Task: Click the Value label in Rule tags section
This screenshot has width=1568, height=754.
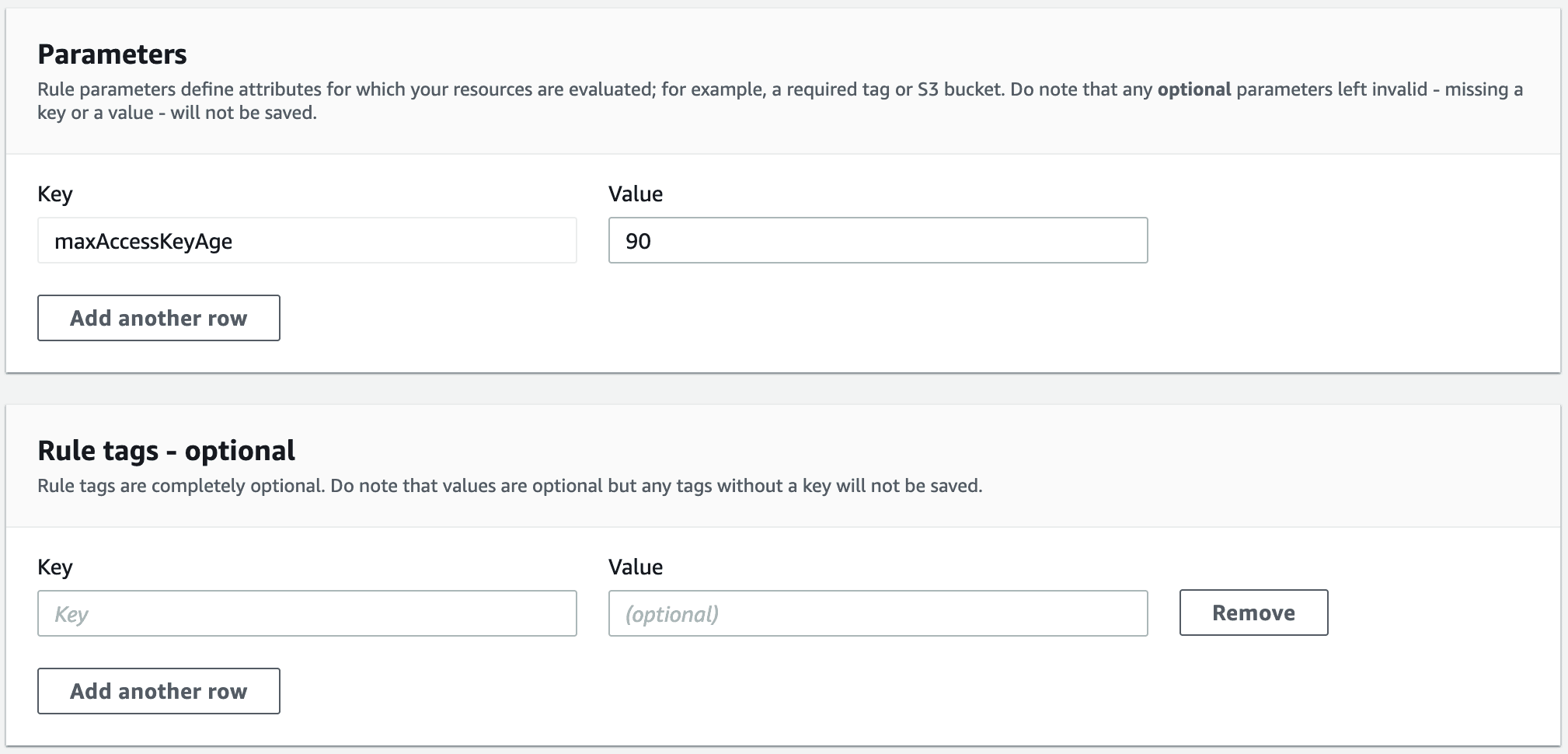Action: 636,567
